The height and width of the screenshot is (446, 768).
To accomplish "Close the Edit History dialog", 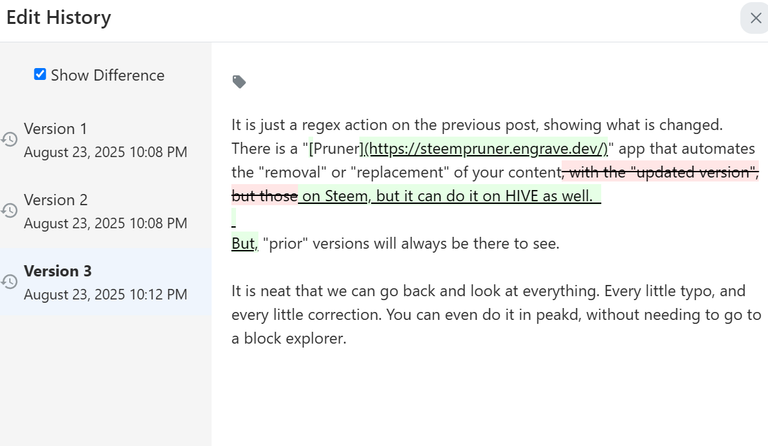I will tap(756, 18).
